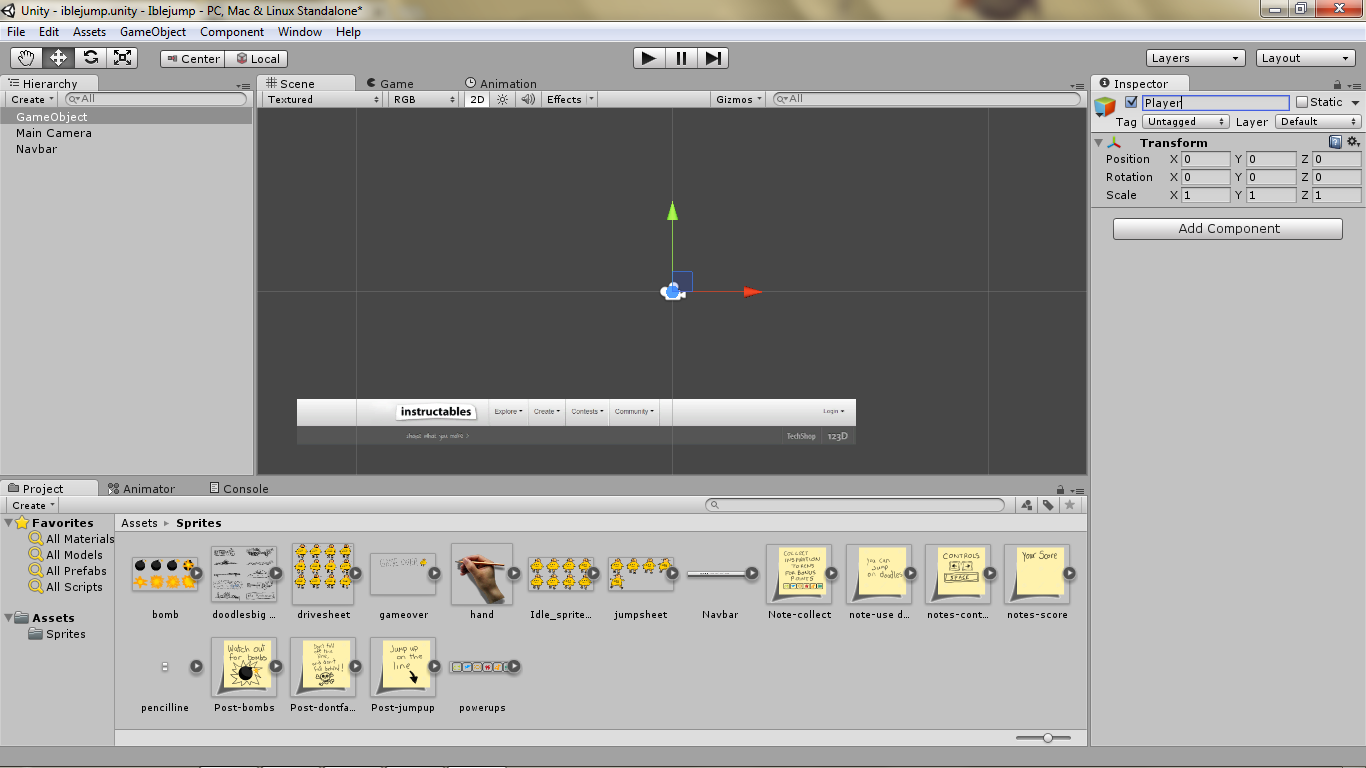Pause the game playback

[x=680, y=58]
